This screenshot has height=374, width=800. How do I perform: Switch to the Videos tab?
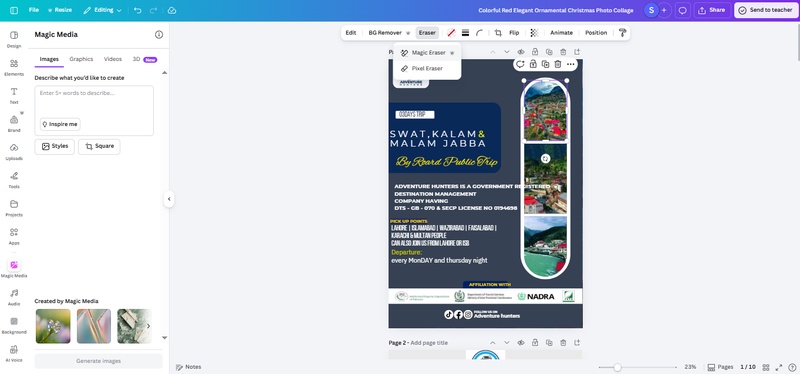(x=113, y=59)
